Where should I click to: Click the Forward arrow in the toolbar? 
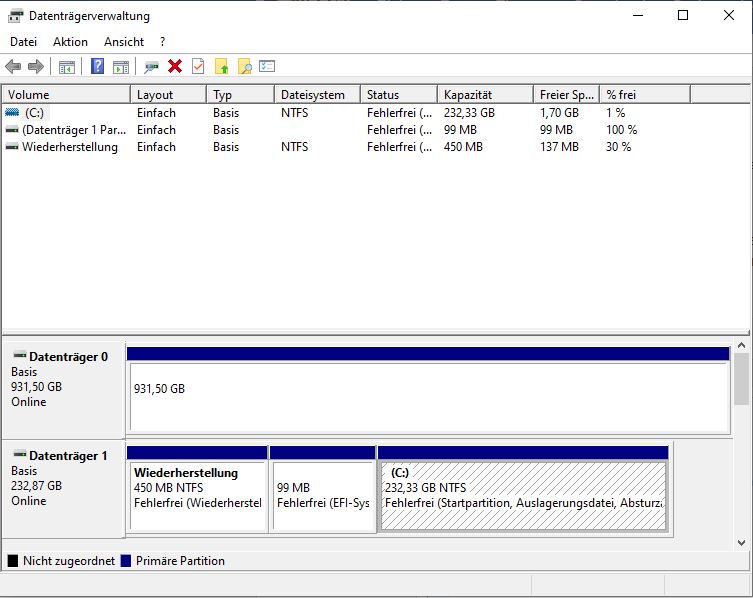pyautogui.click(x=36, y=66)
